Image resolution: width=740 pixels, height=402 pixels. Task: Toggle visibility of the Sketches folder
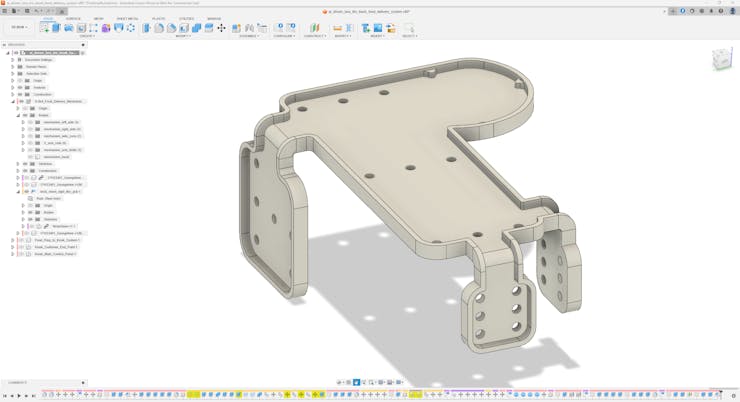pos(25,164)
